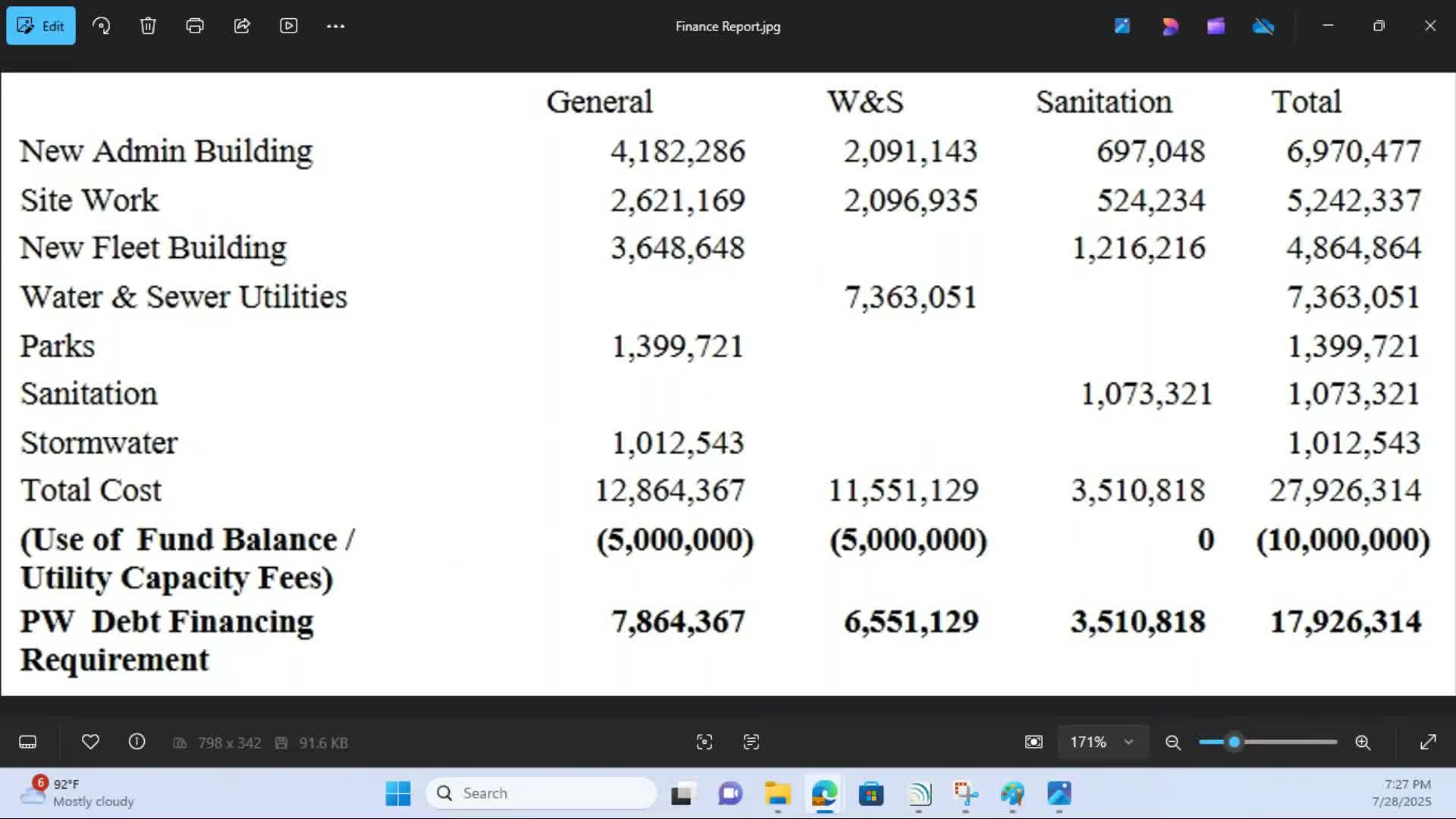Click the Edit button
The height and width of the screenshot is (819, 1456).
[41, 26]
